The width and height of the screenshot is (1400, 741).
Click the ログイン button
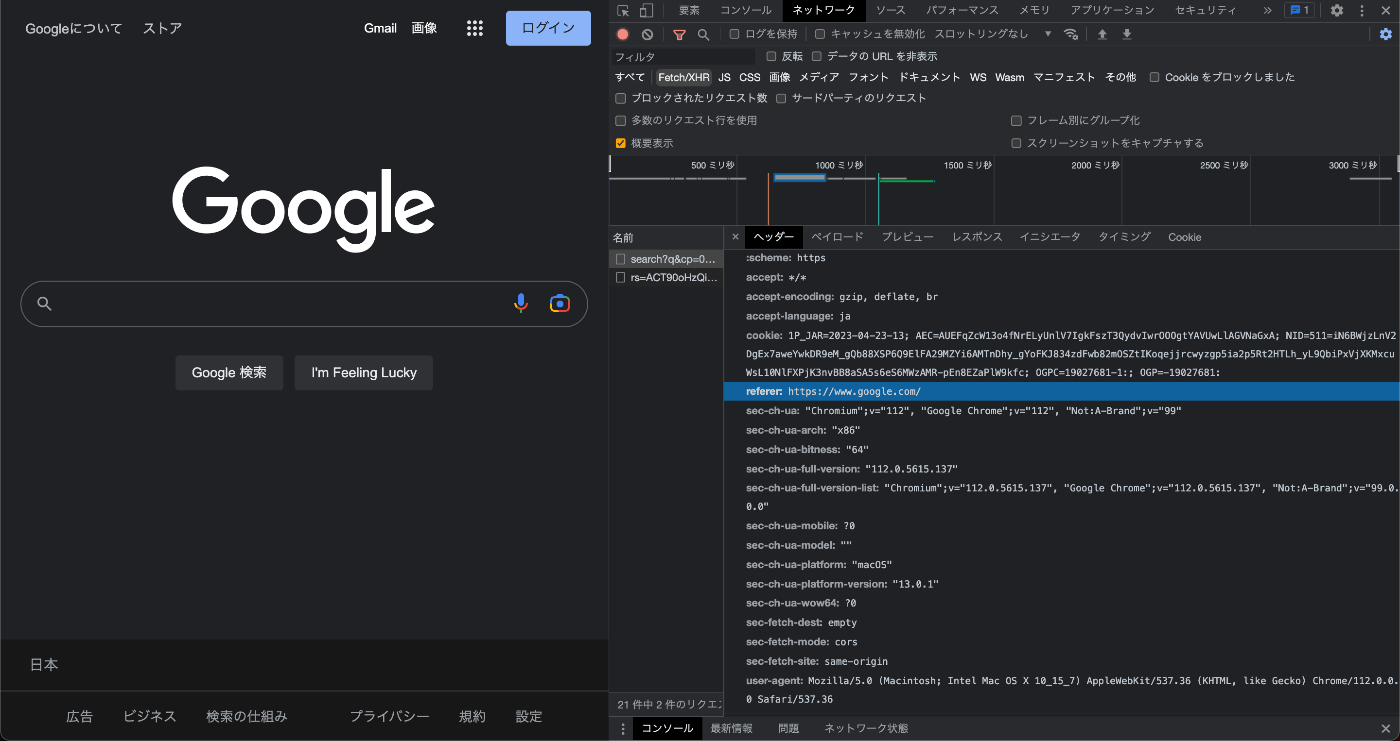[548, 28]
